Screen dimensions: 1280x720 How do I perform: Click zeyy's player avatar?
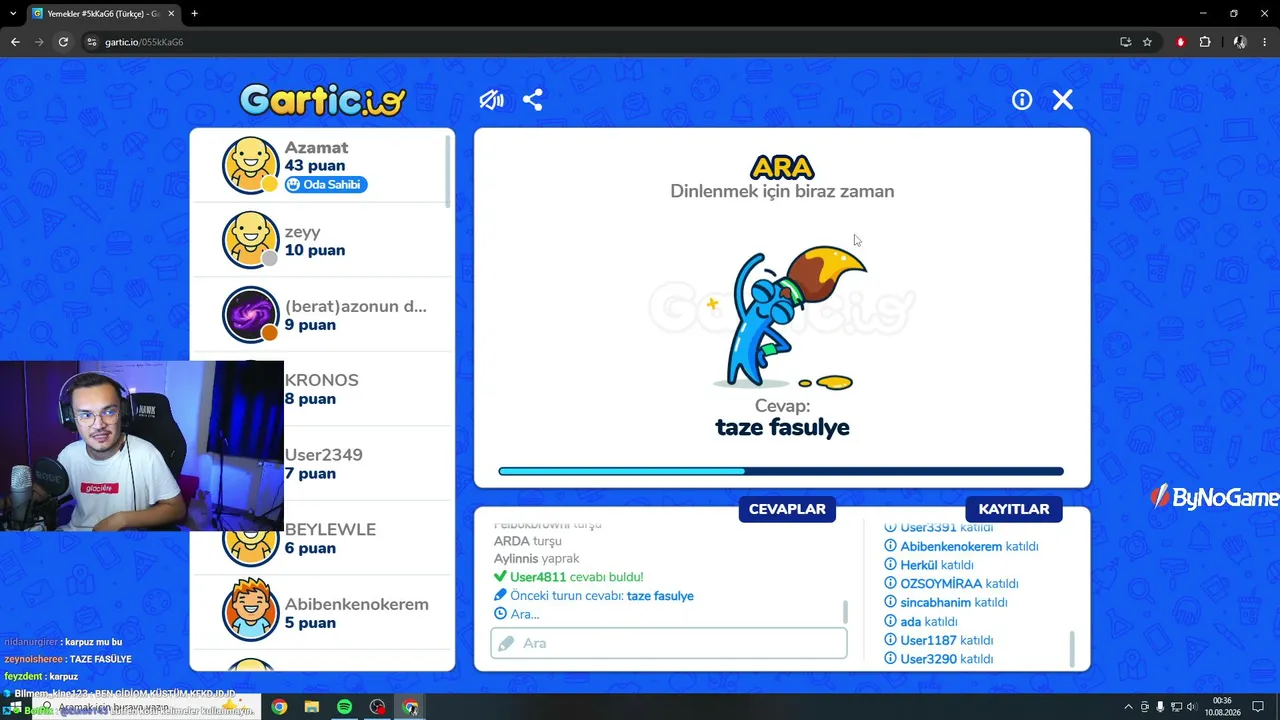click(250, 240)
